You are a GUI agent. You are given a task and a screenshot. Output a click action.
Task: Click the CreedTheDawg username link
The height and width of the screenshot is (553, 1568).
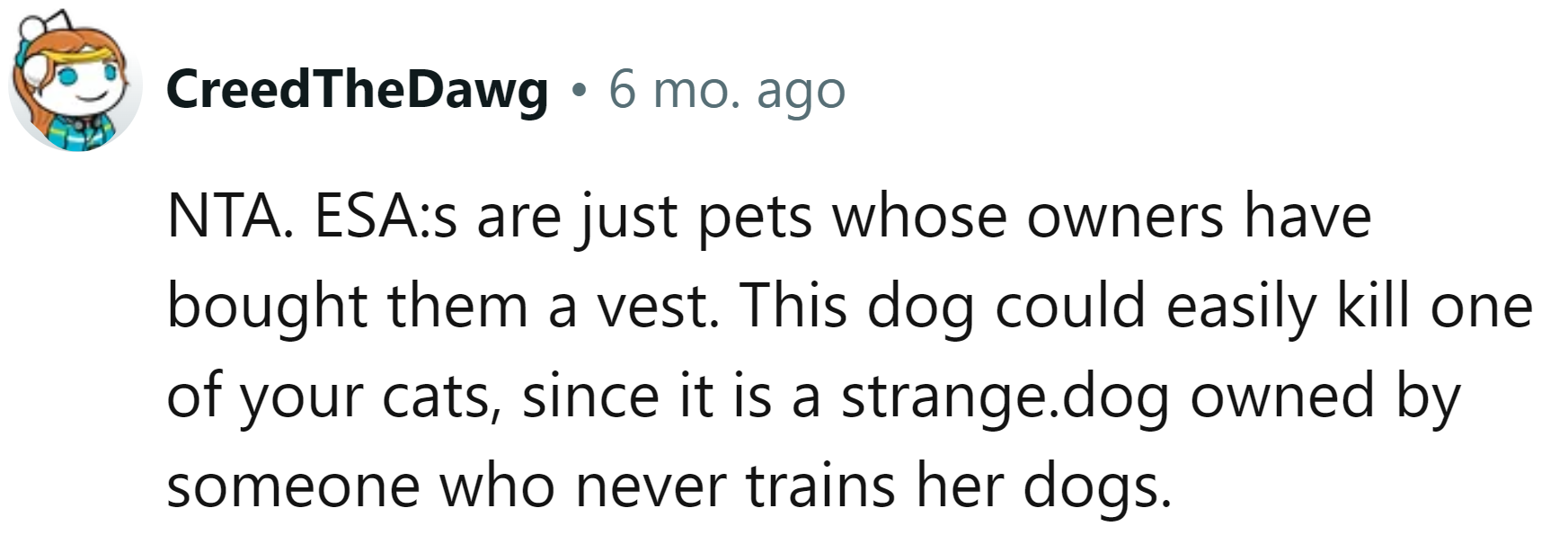[x=357, y=90]
